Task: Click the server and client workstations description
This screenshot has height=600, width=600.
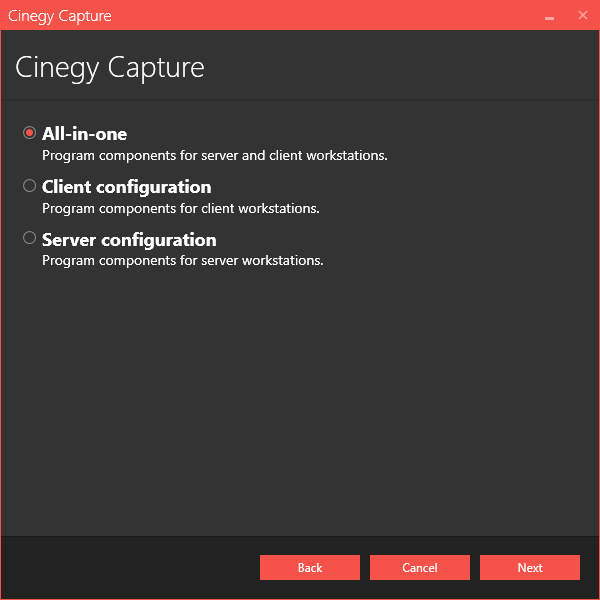Action: click(214, 156)
